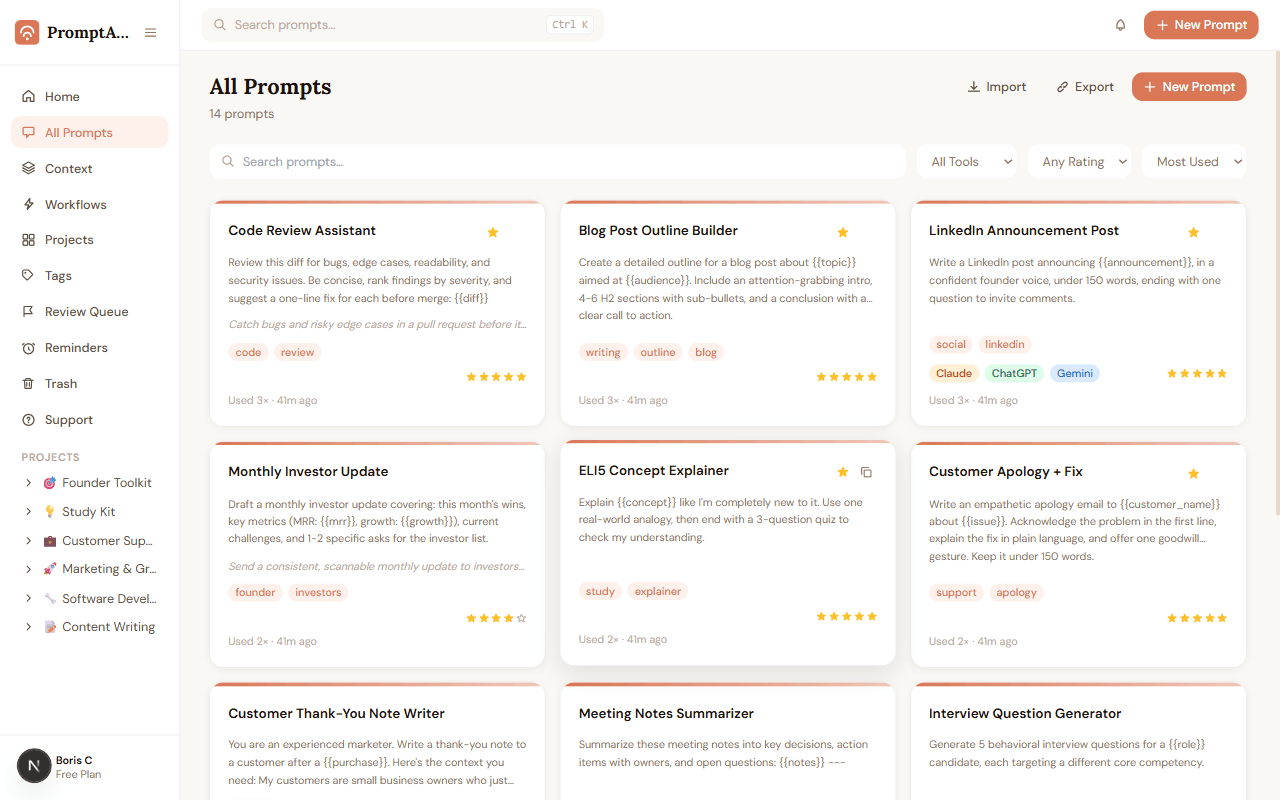Open the Meeting Notes Summarizer card
The width and height of the screenshot is (1280, 800).
(728, 742)
